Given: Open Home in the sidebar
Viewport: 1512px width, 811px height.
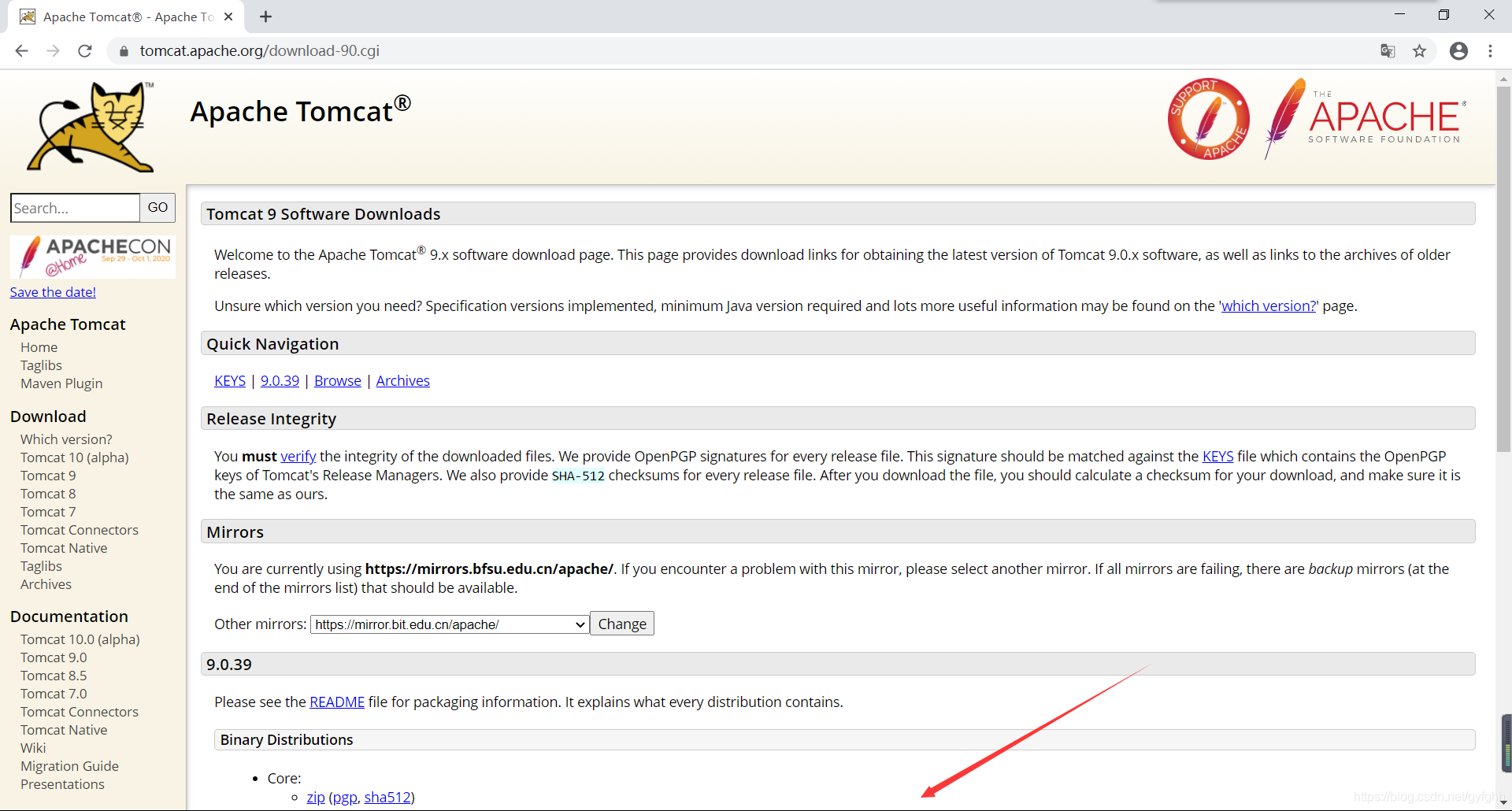Looking at the screenshot, I should pyautogui.click(x=39, y=347).
